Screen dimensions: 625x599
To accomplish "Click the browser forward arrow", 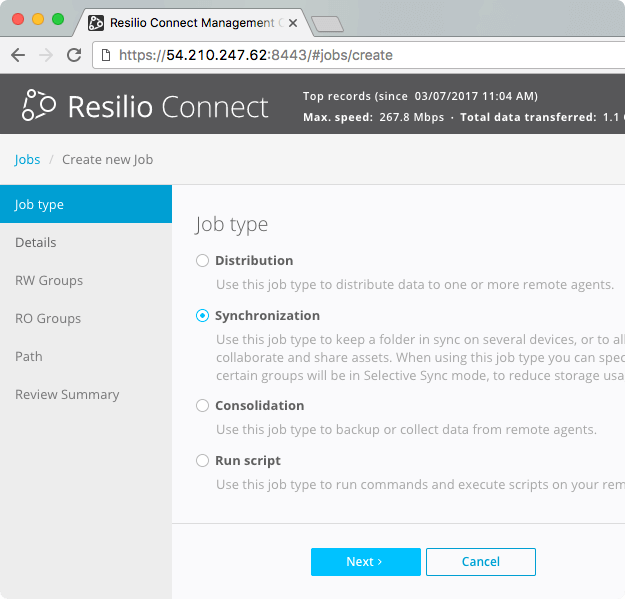I will click(x=46, y=55).
